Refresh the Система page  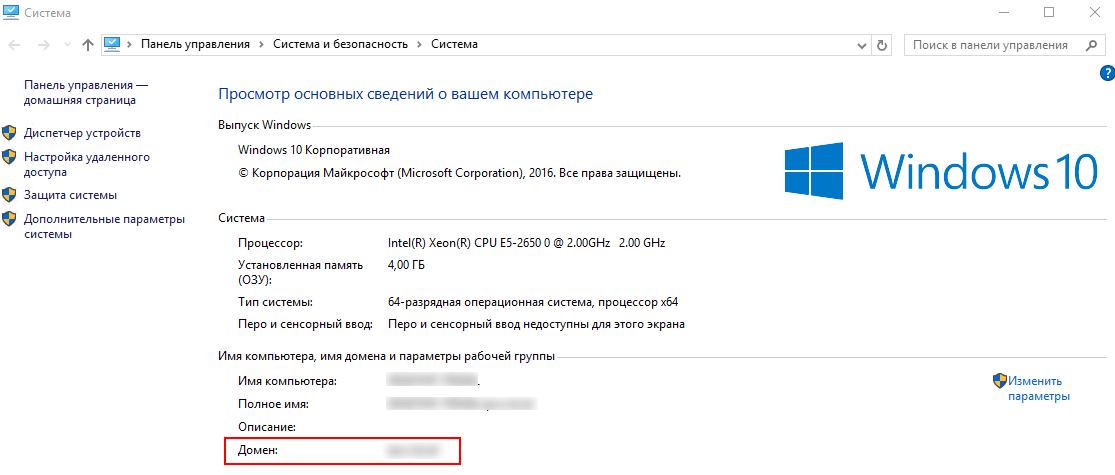pyautogui.click(x=882, y=45)
